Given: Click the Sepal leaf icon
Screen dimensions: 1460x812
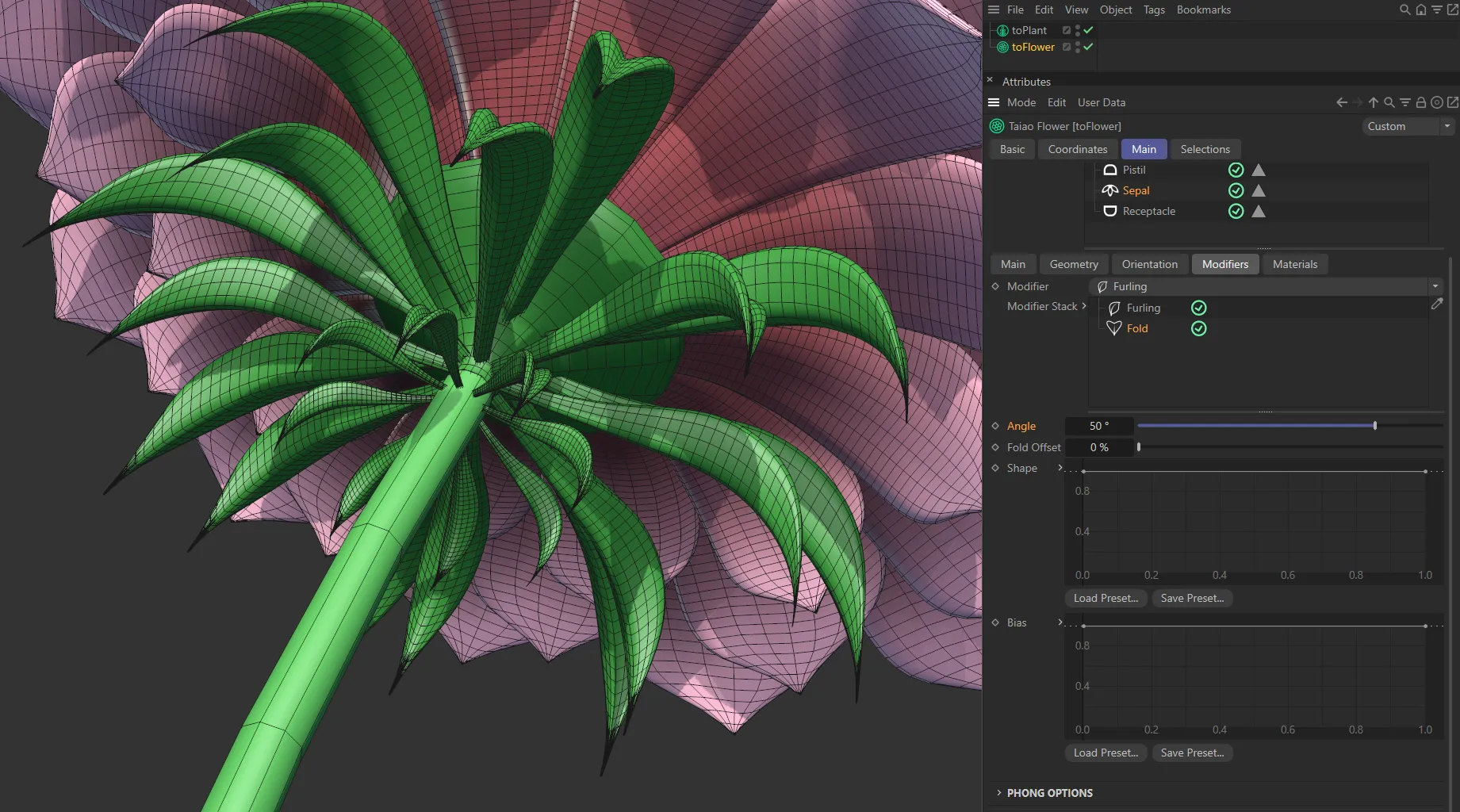Looking at the screenshot, I should click(1109, 190).
